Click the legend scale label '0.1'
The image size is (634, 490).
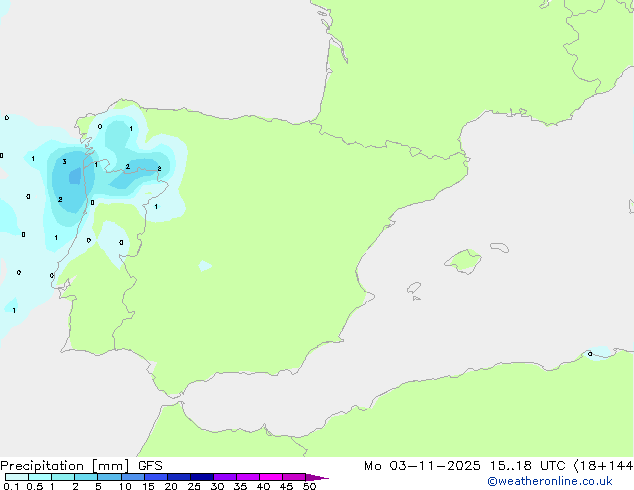click(x=11, y=486)
